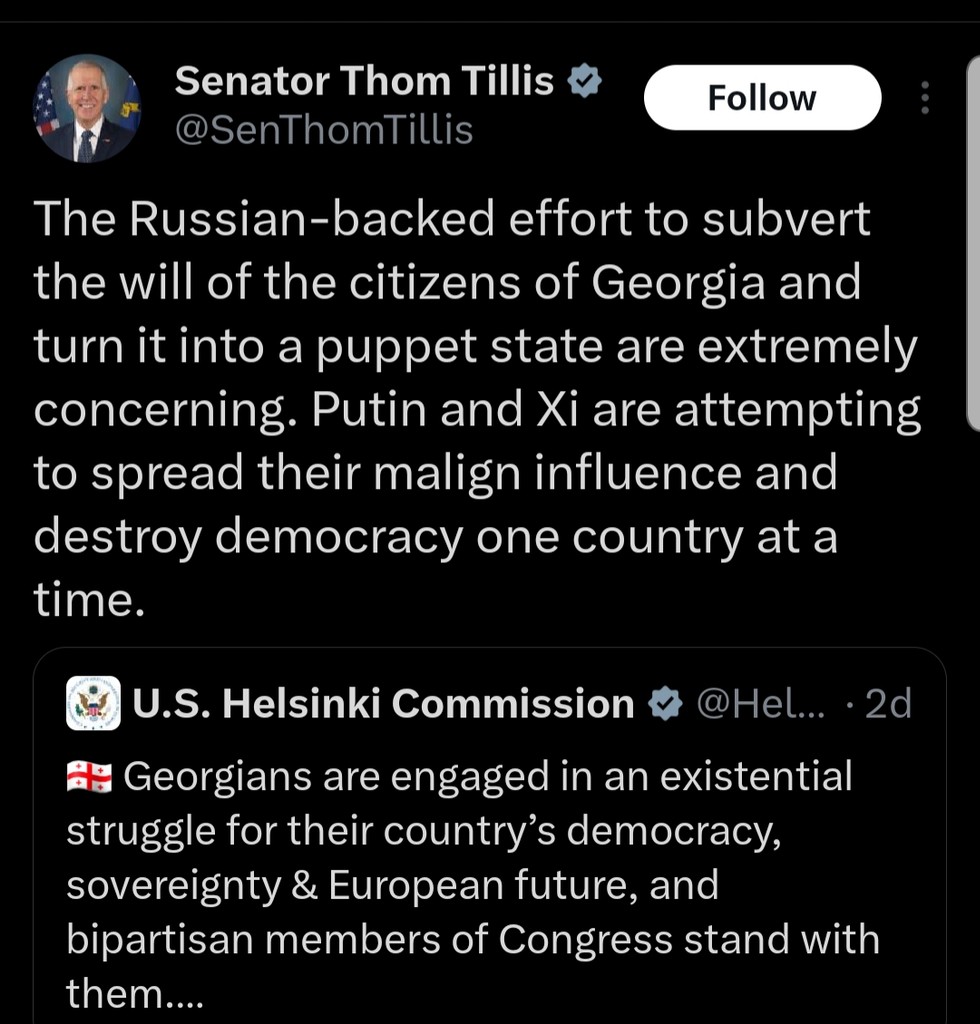Viewport: 980px width, 1024px height.
Task: Expand the truncated quoted text at 'them....'
Action: point(134,993)
